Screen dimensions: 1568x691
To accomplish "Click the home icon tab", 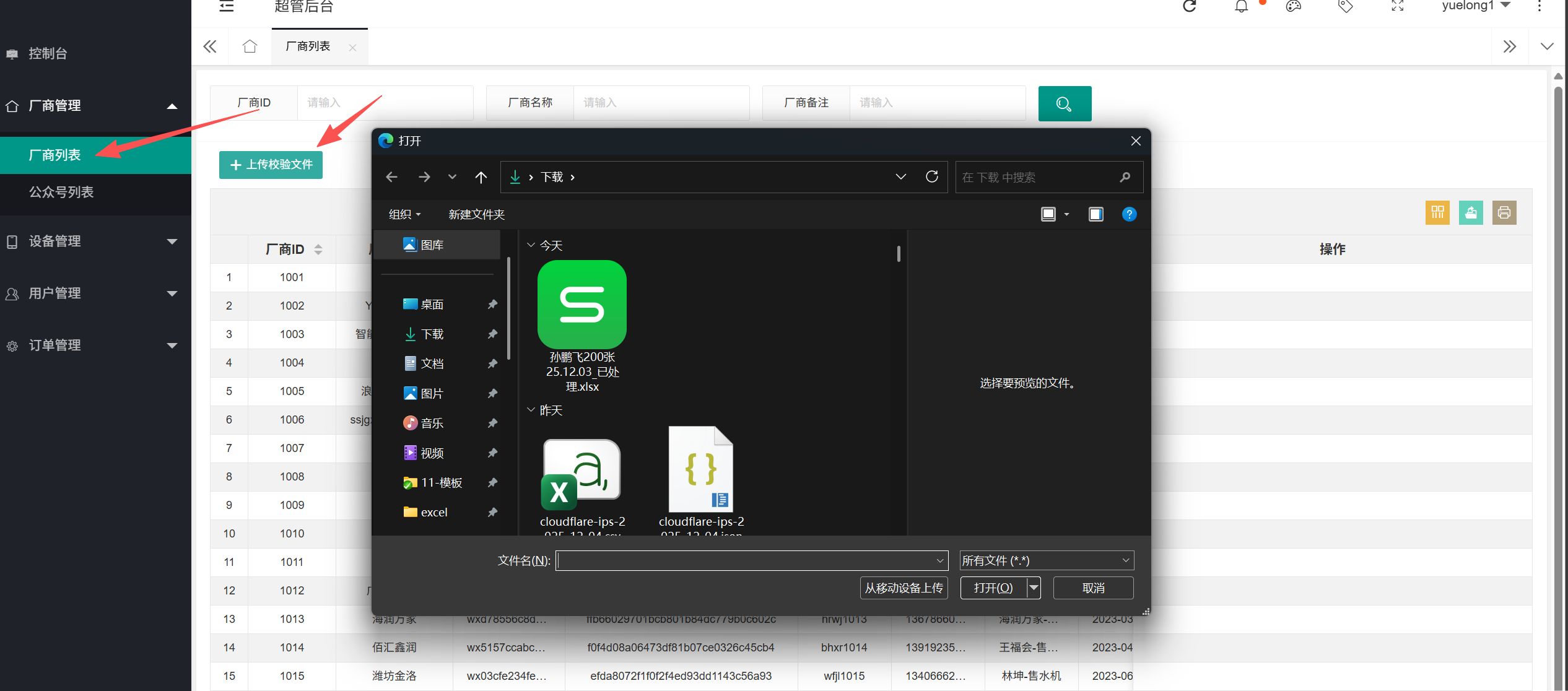I will point(250,46).
